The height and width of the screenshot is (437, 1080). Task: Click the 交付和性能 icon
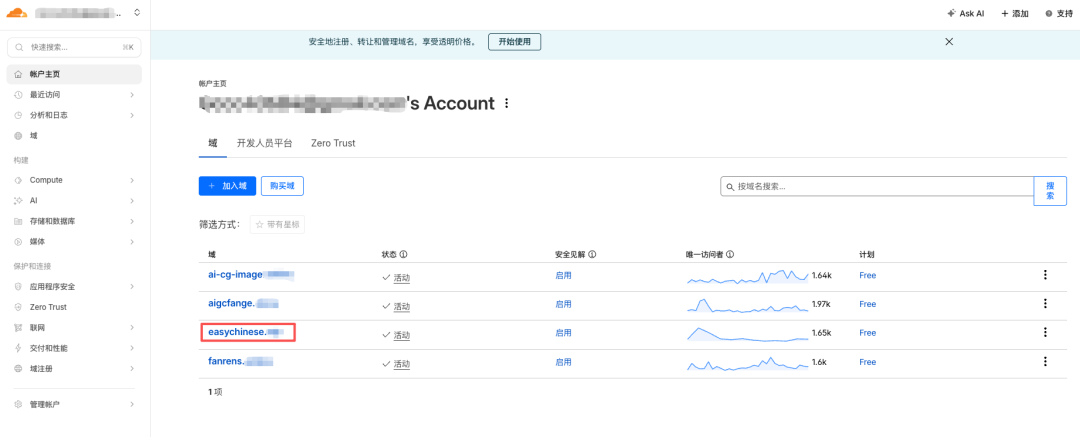(18, 348)
